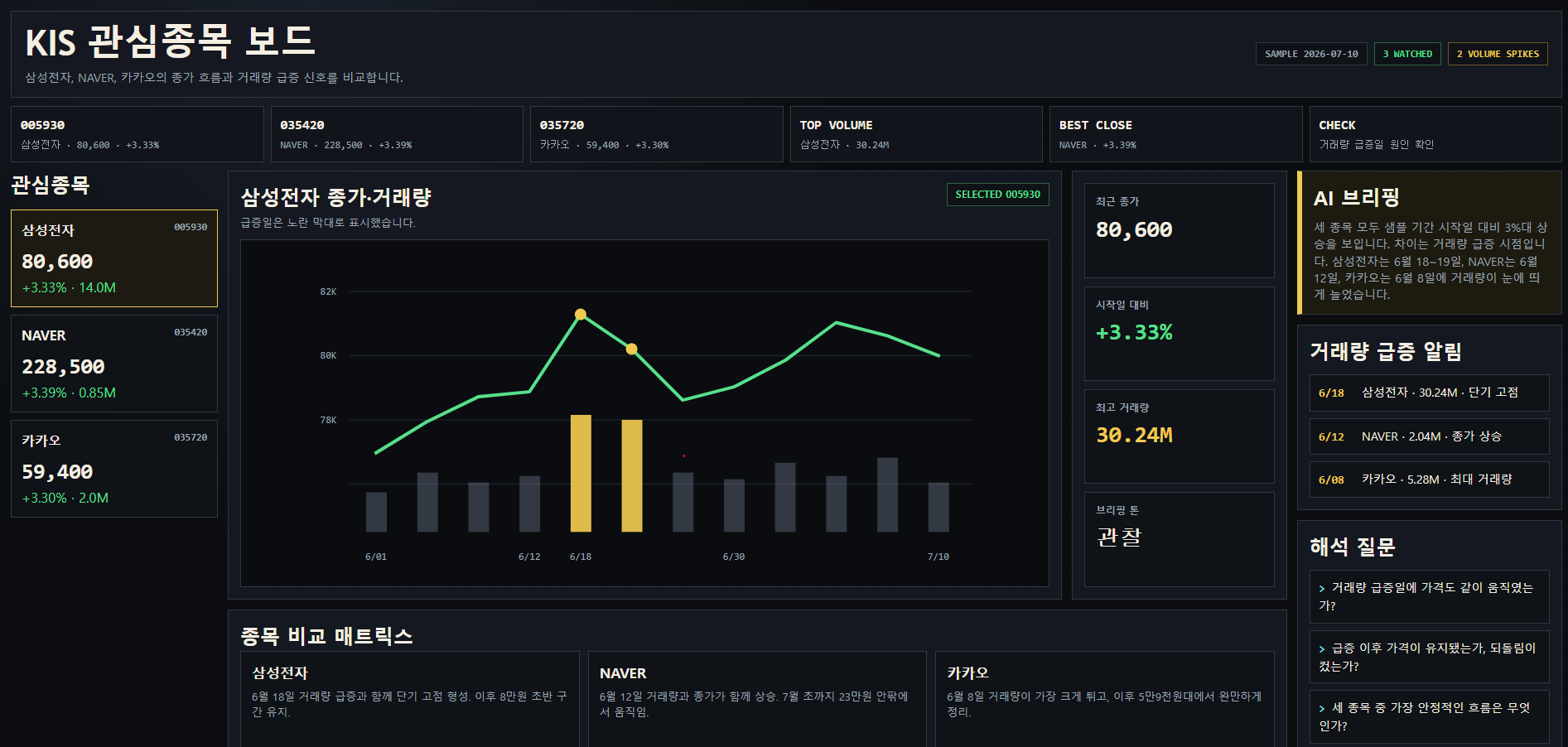Screen dimensions: 1568x747
Task: Open the question '급증 이후 가격이 유지됐는가'
Action: pos(1429,657)
